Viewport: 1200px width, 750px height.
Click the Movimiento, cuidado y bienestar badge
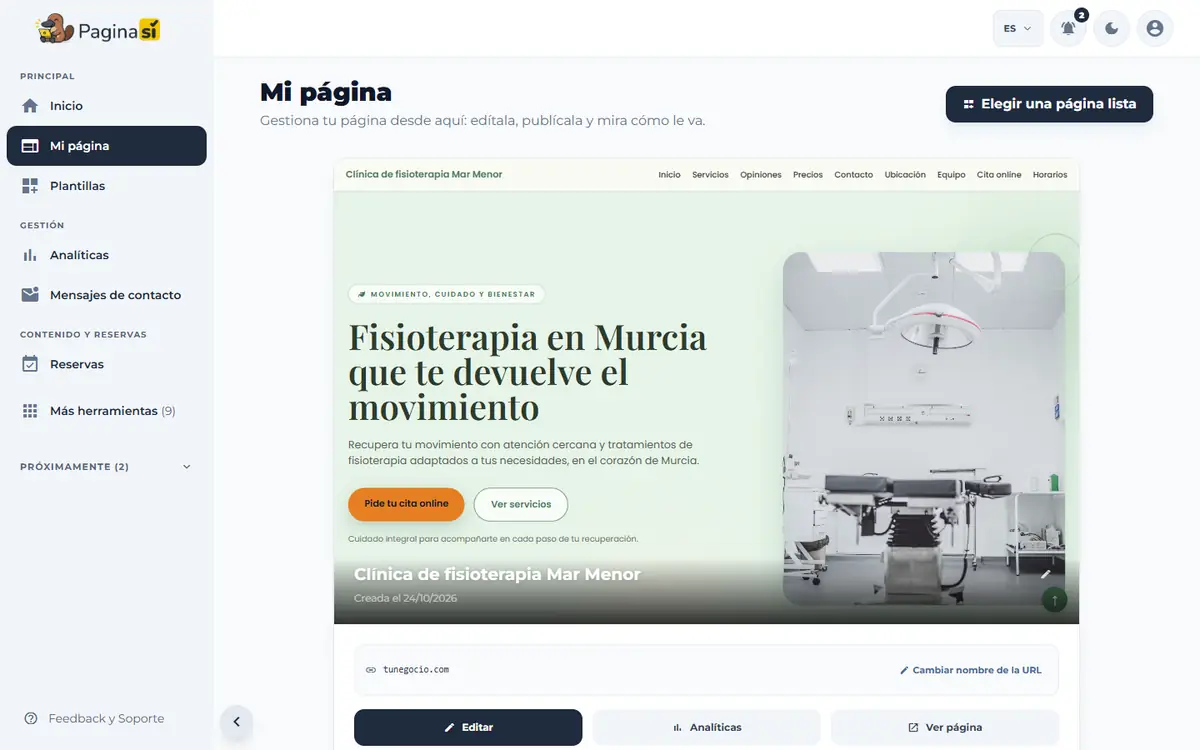(x=447, y=294)
